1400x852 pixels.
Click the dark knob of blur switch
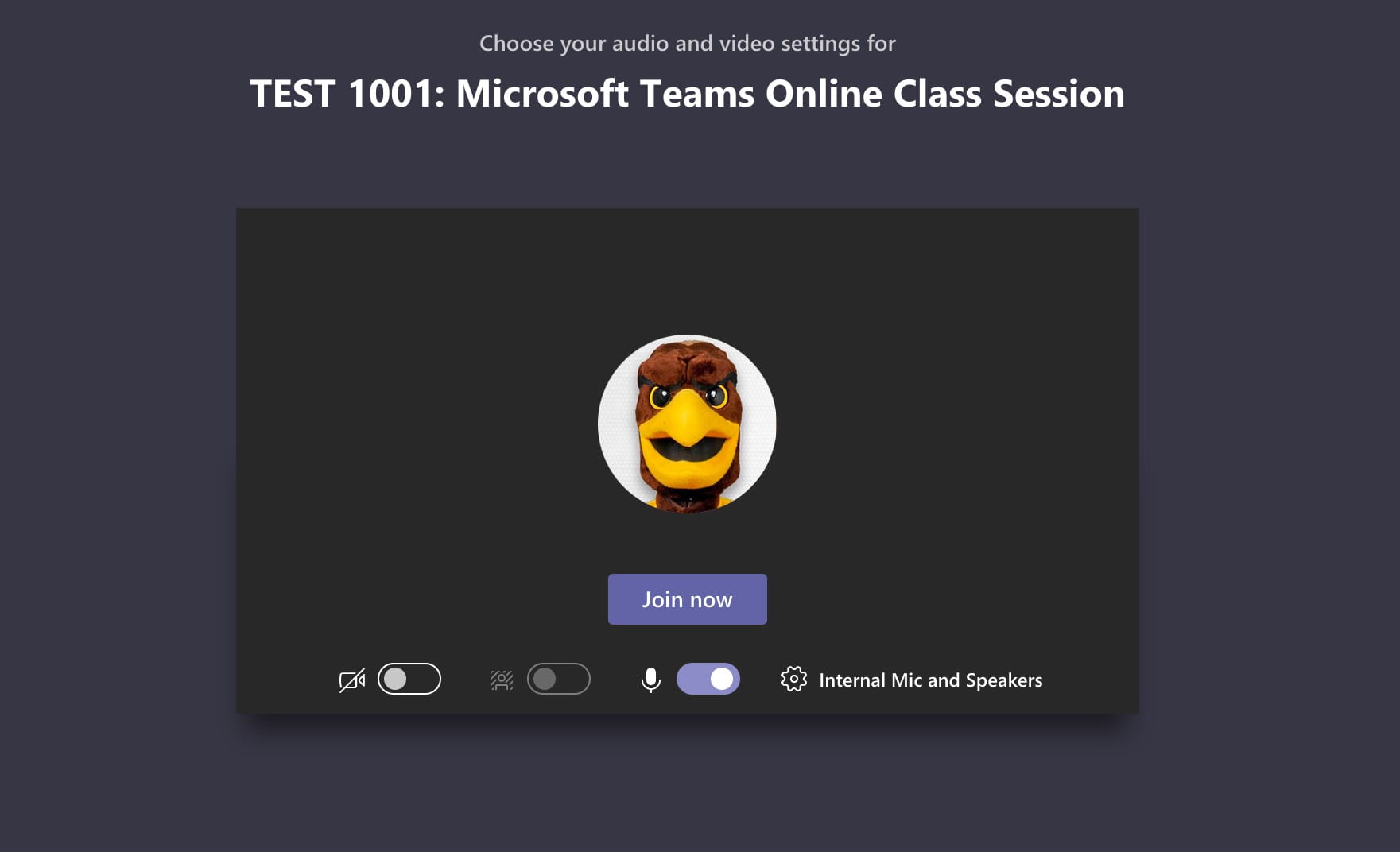coord(545,679)
